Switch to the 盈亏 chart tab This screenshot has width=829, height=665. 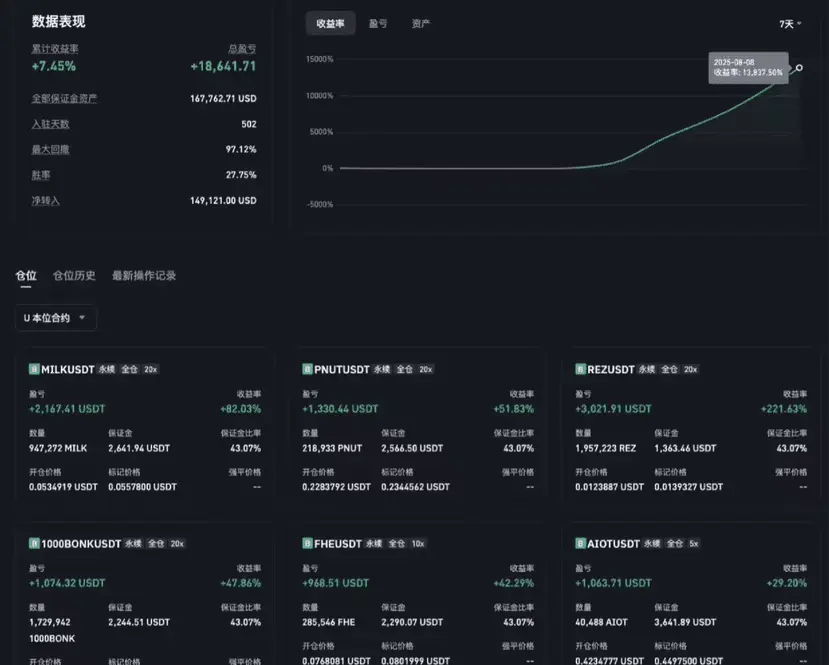378,23
